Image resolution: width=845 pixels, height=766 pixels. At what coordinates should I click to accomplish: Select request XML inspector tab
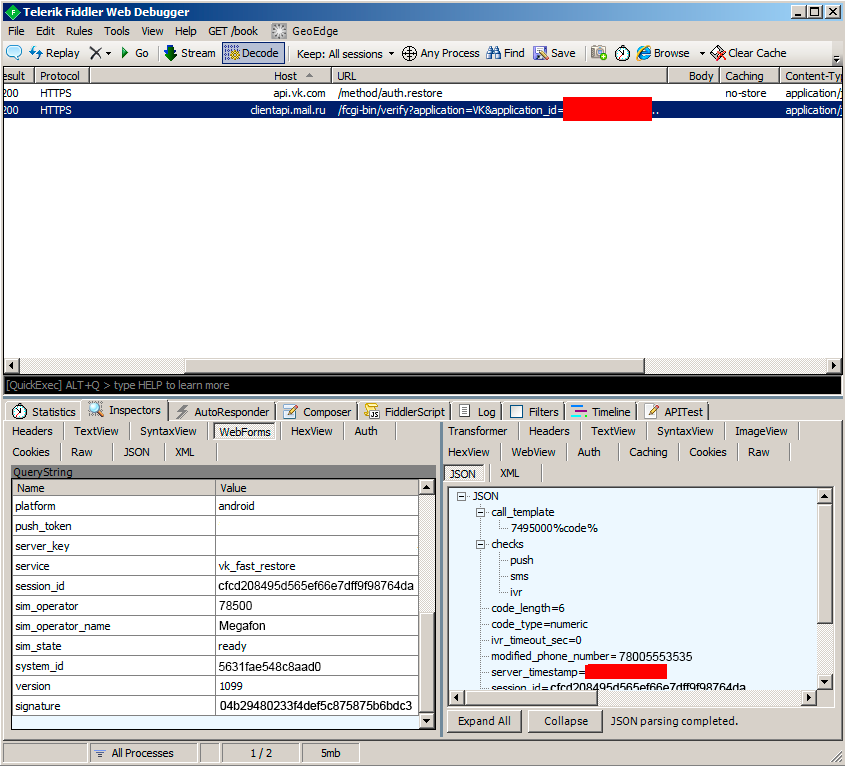click(x=184, y=452)
